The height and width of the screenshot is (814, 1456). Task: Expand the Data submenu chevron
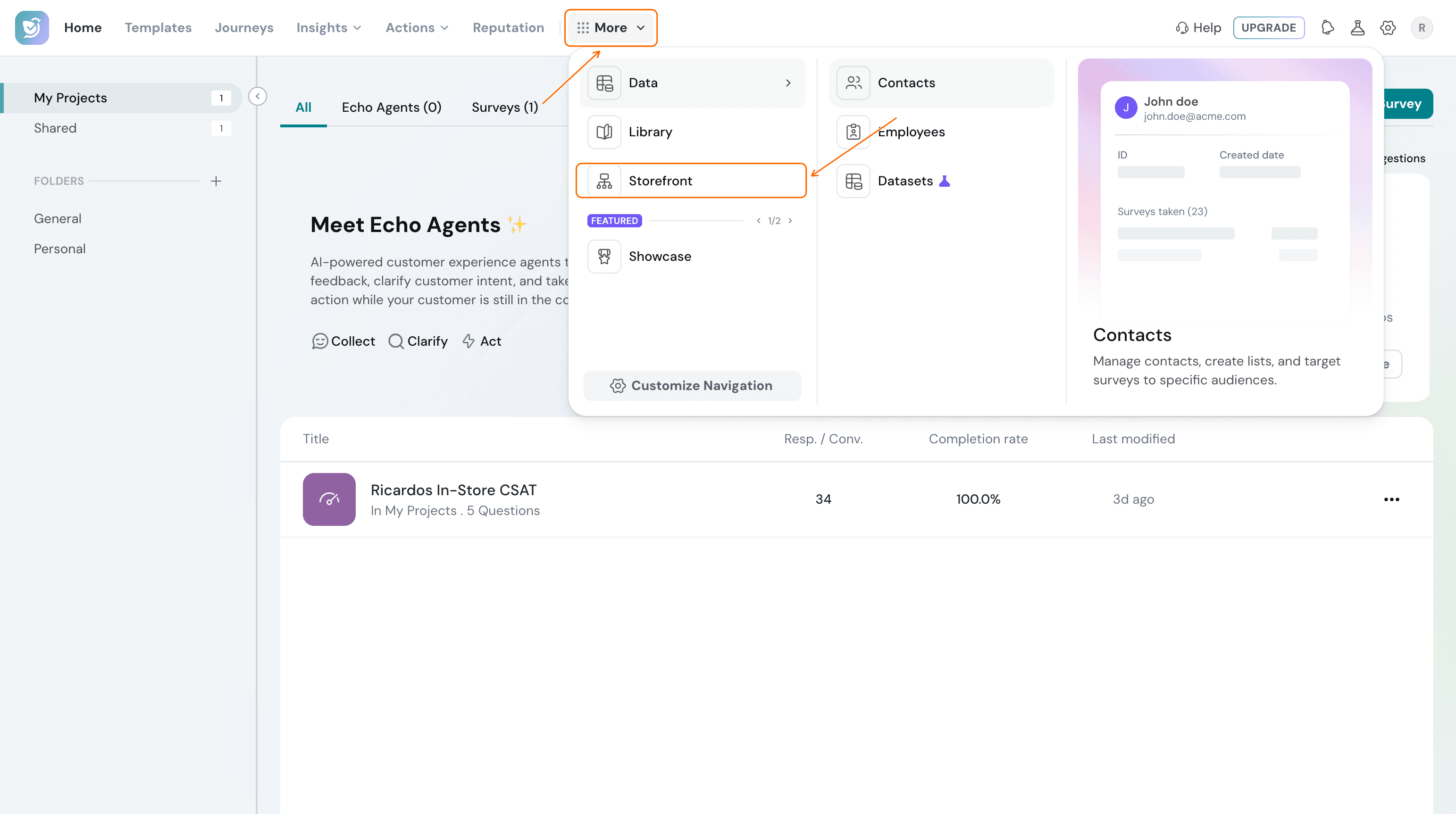pos(788,83)
